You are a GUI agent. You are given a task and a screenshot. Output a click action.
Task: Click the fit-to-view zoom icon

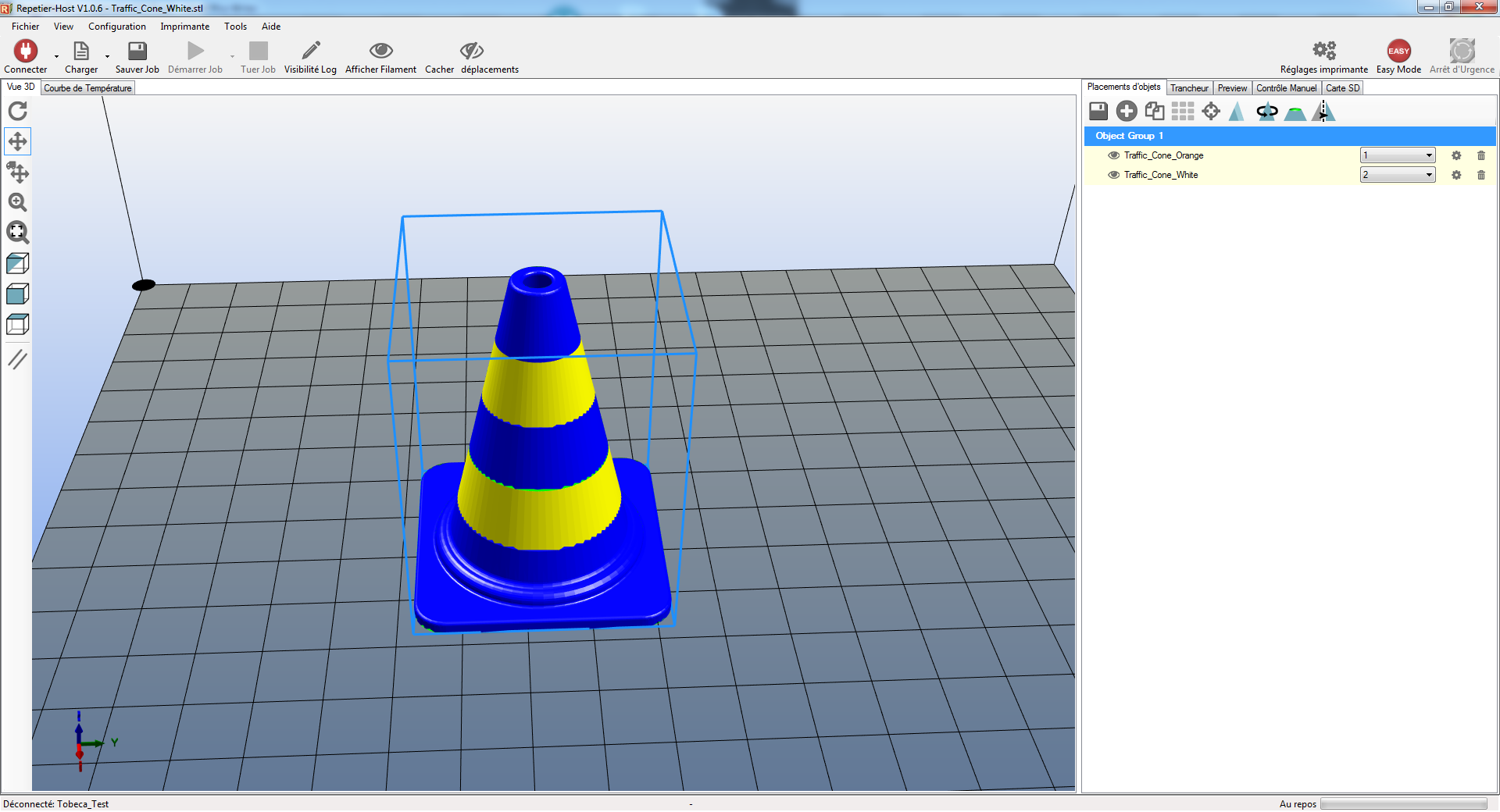17,232
